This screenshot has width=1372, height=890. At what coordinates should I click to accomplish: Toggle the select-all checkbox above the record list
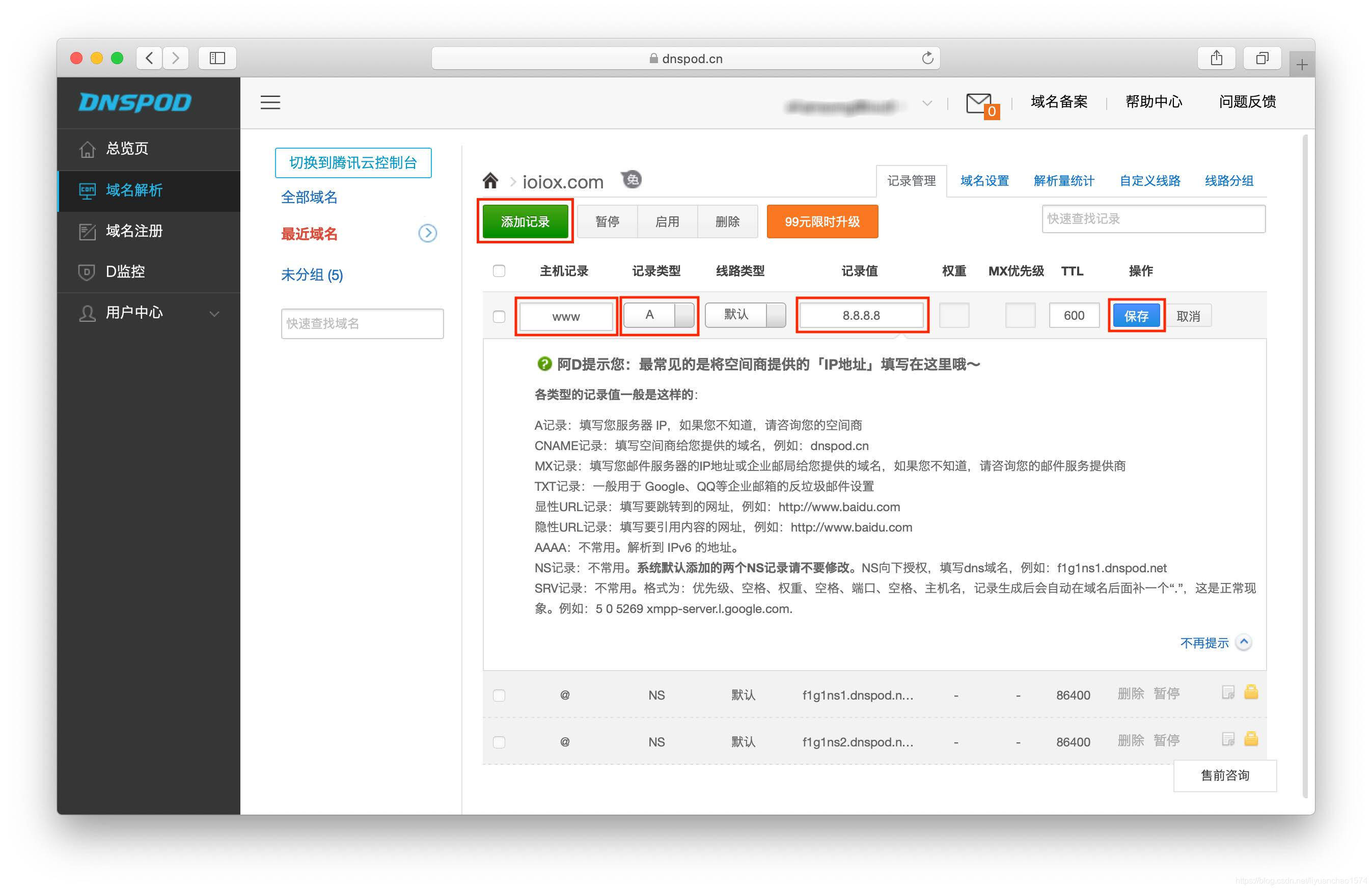[499, 270]
